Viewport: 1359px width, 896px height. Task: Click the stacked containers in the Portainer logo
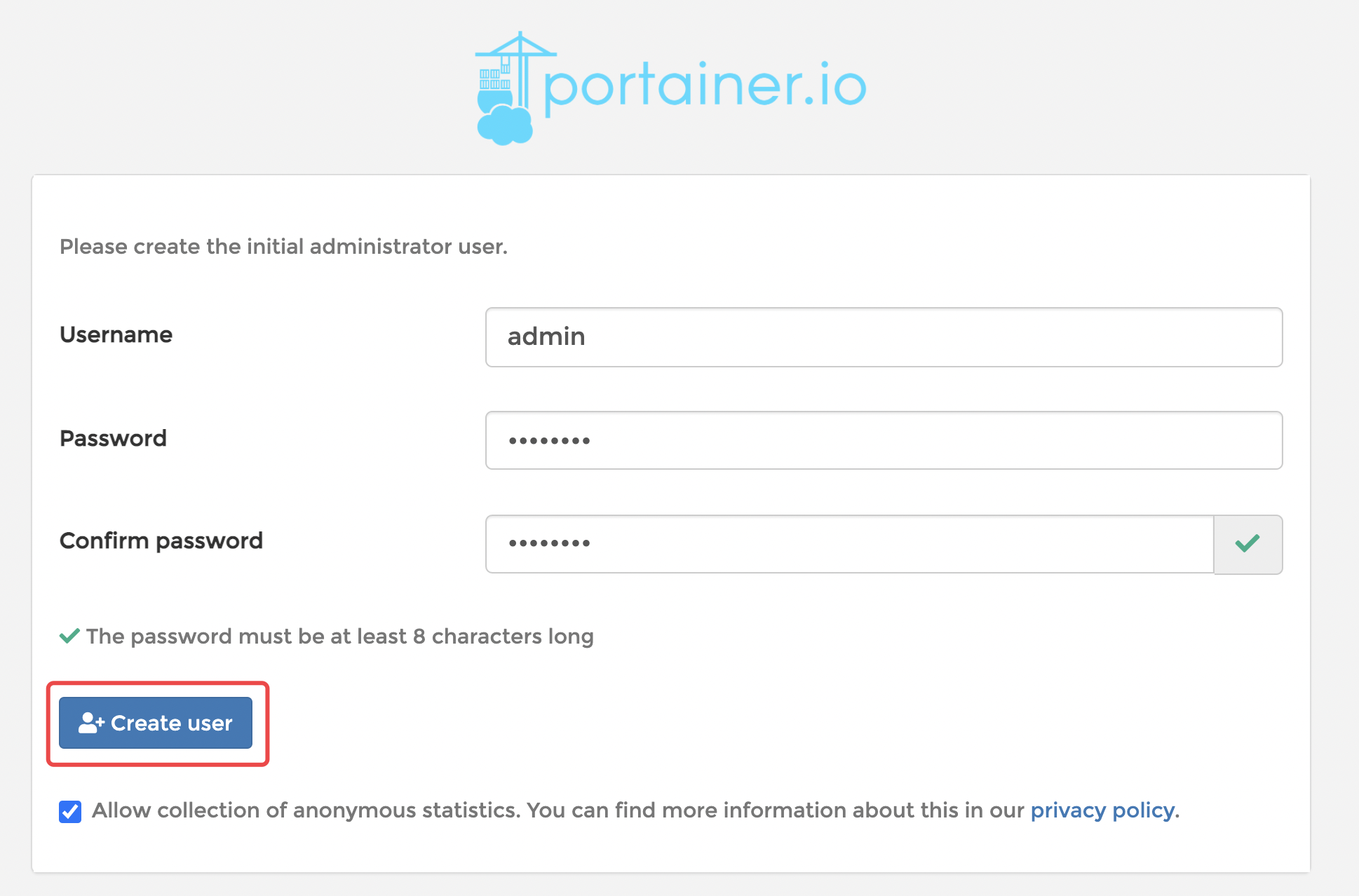click(x=494, y=79)
